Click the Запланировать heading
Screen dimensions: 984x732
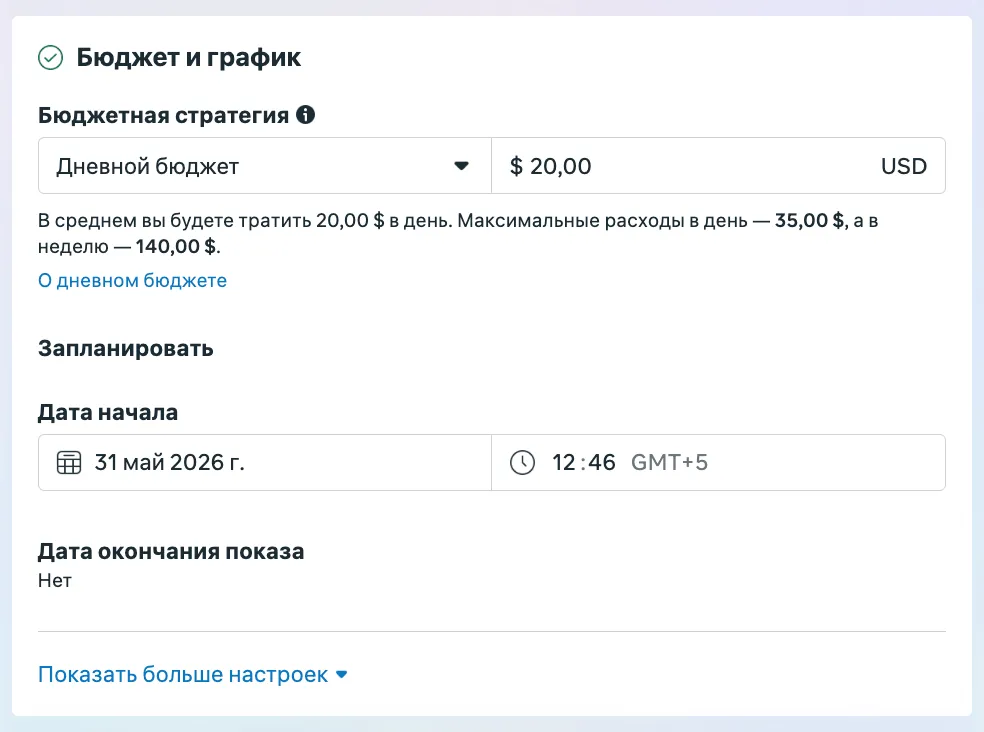pyautogui.click(x=126, y=348)
